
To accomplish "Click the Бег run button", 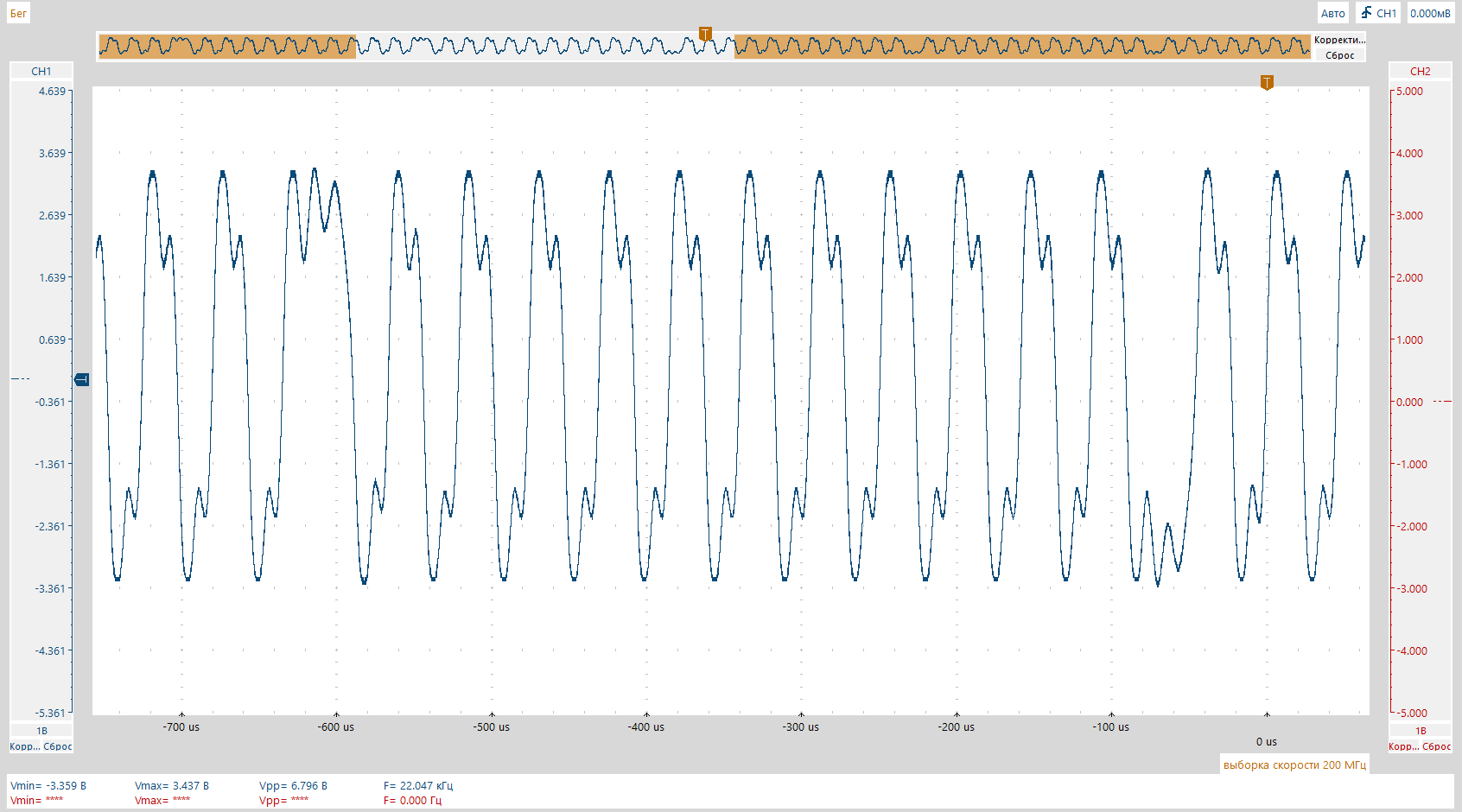I will coord(18,13).
